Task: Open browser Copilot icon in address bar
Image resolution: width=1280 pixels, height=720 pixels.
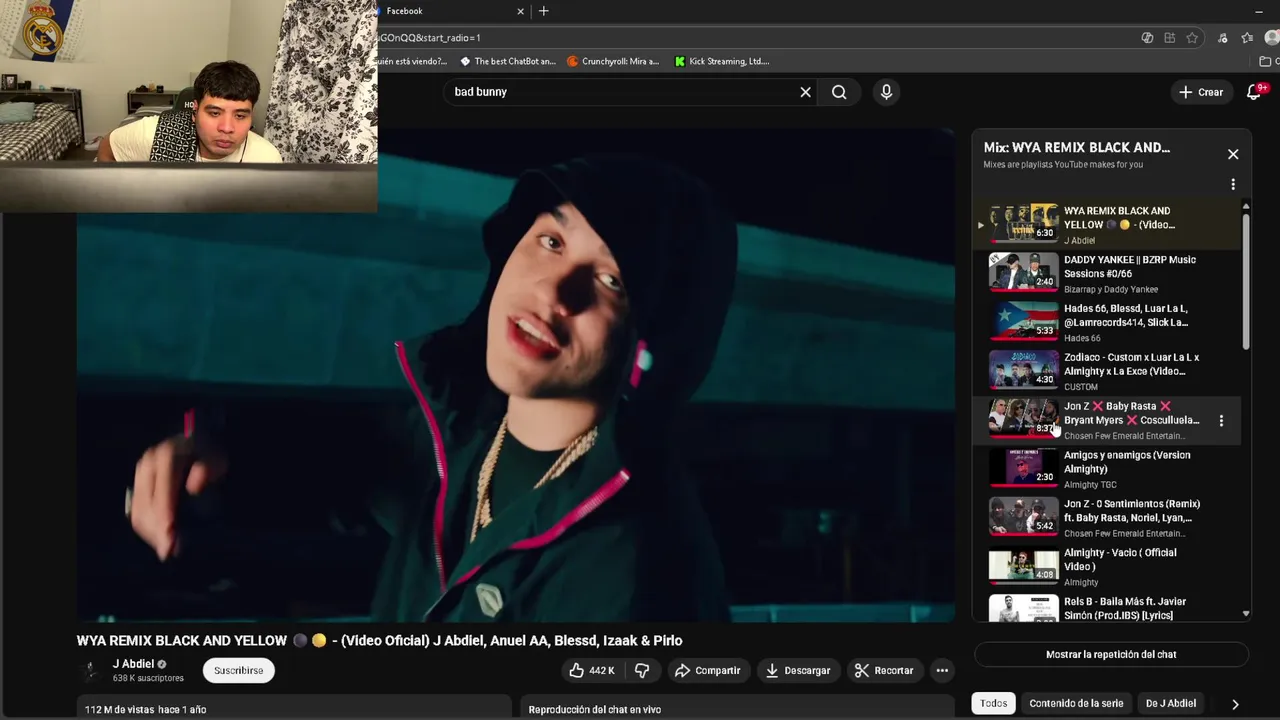Action: click(1147, 38)
